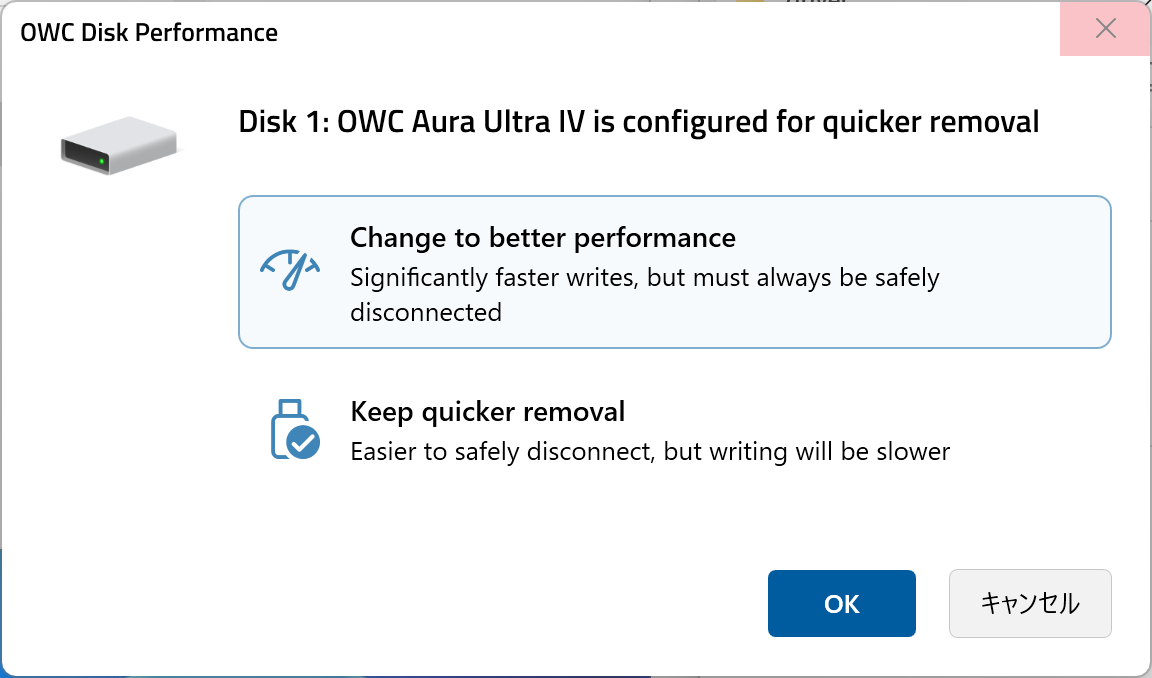Select the "Change to better performance" option
This screenshot has height=678, width=1152.
pyautogui.click(x=542, y=238)
